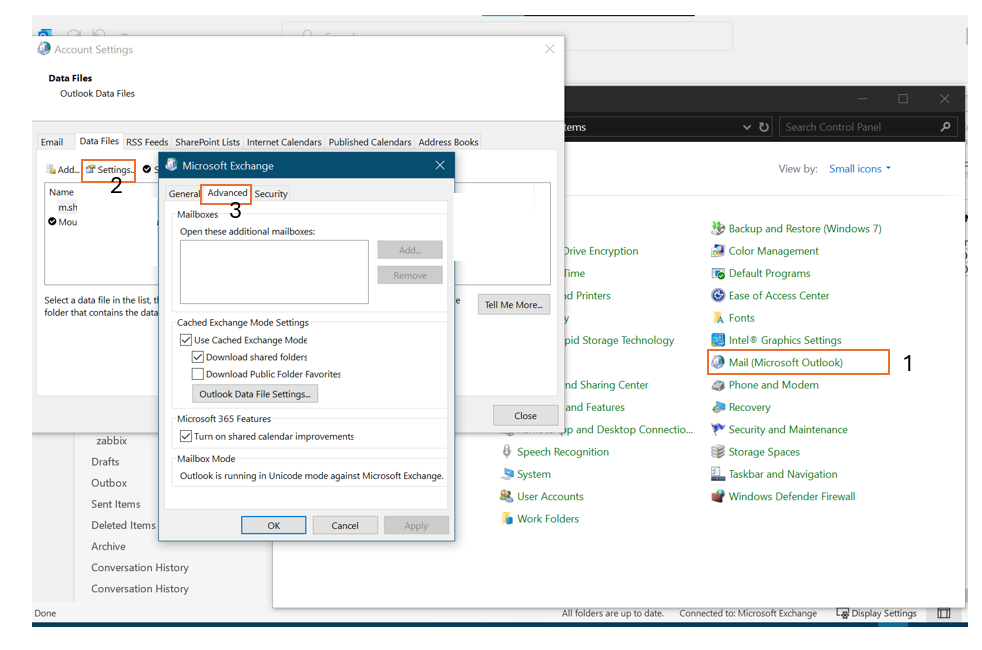Click OK in Microsoft Exchange dialog
Image resolution: width=982 pixels, height=650 pixels.
[274, 525]
